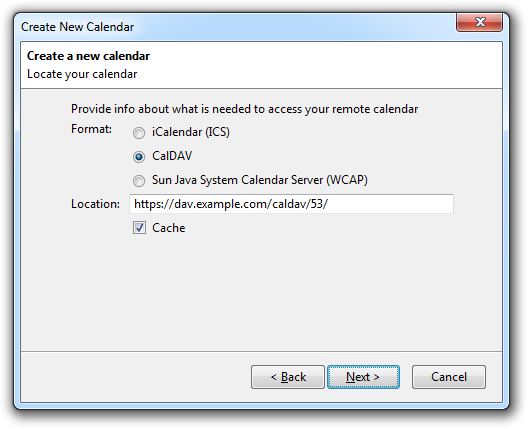Click the Cache label text

point(169,228)
